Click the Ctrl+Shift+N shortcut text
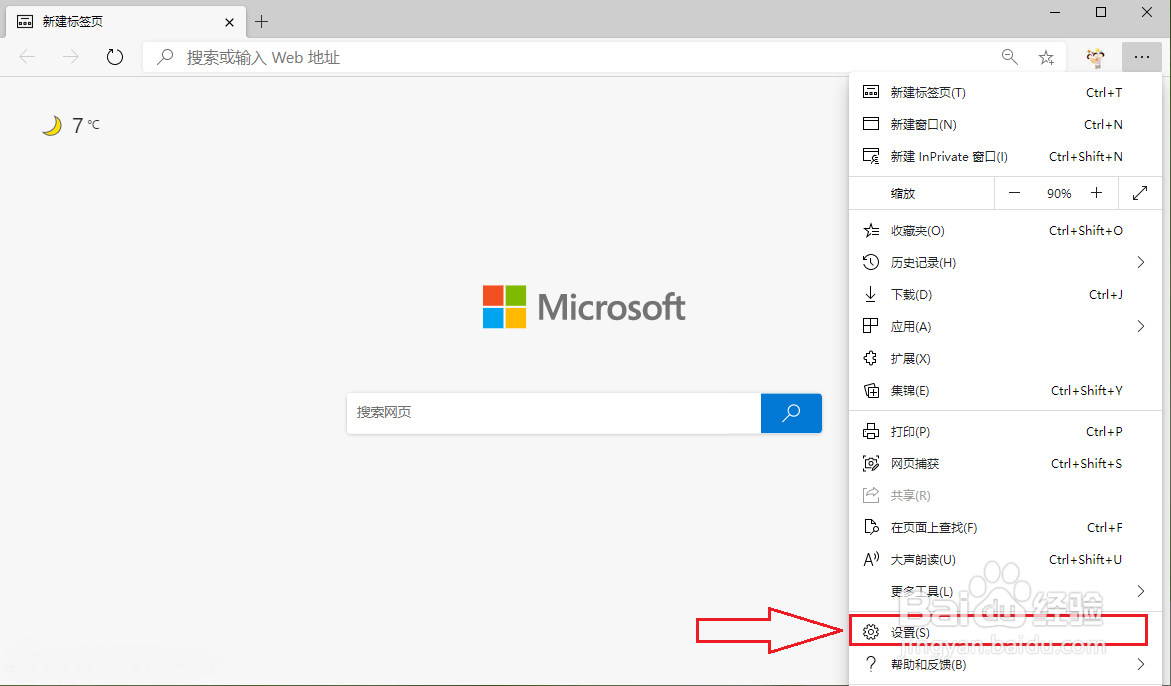The height and width of the screenshot is (686, 1171). [x=1085, y=157]
